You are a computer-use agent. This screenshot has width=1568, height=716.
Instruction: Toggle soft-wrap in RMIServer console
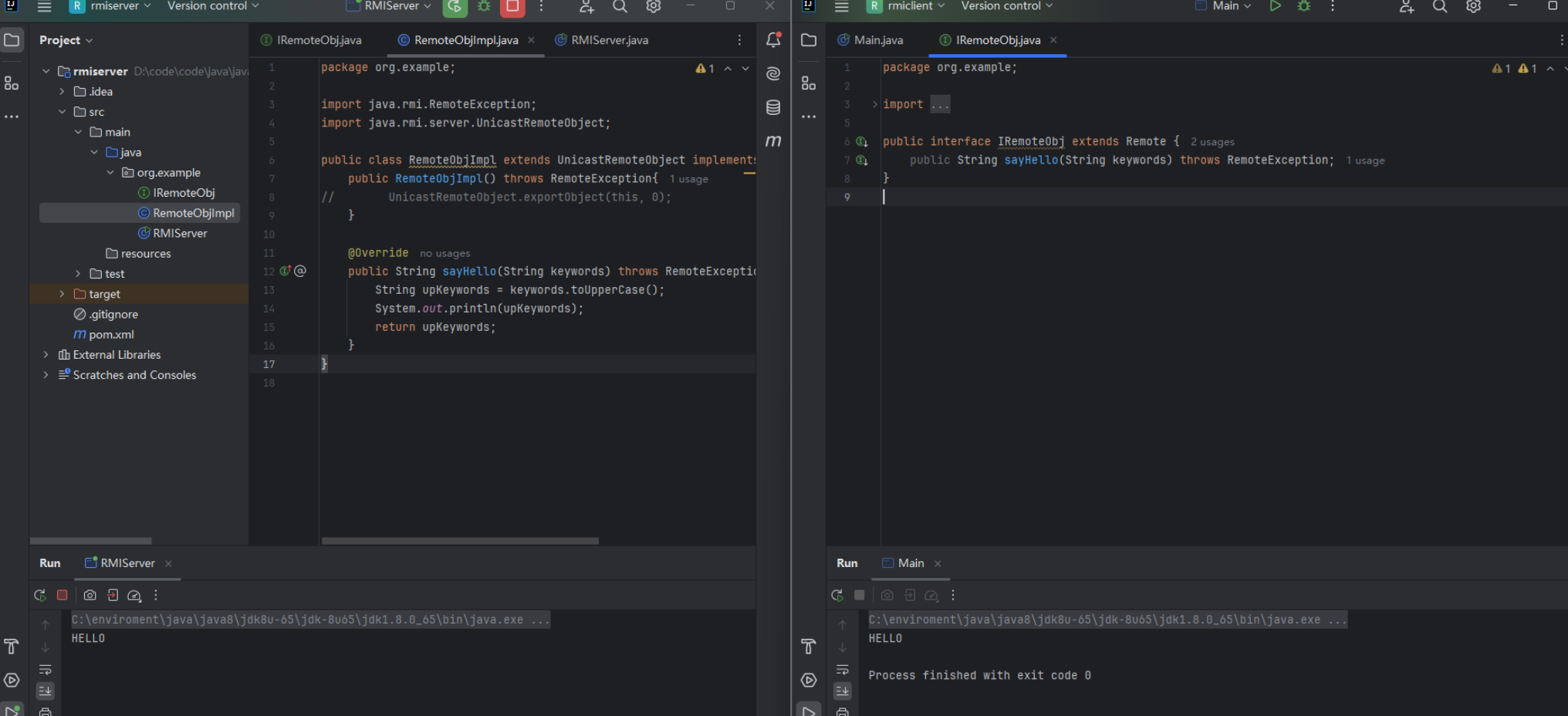(x=46, y=669)
